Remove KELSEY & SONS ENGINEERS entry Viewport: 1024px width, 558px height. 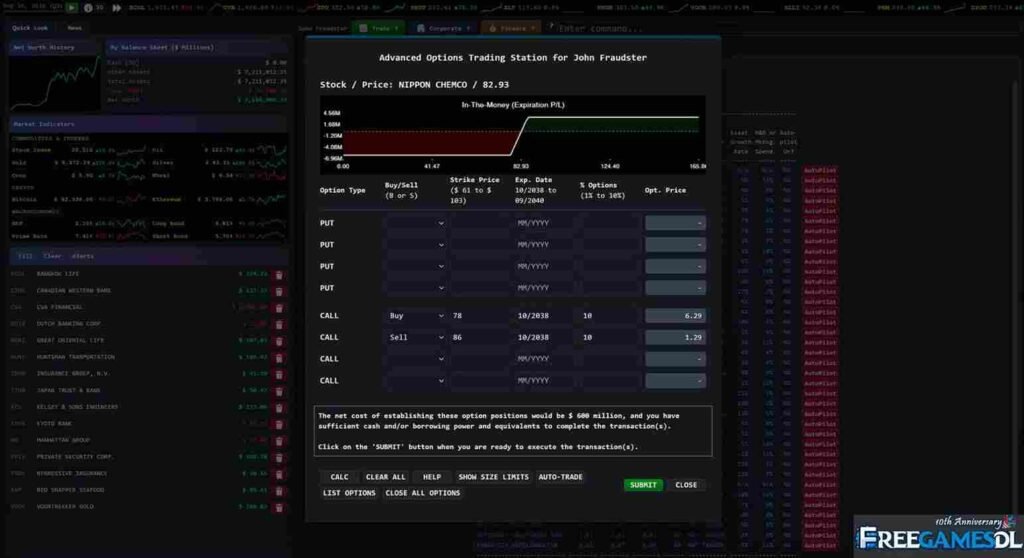pyautogui.click(x=279, y=408)
